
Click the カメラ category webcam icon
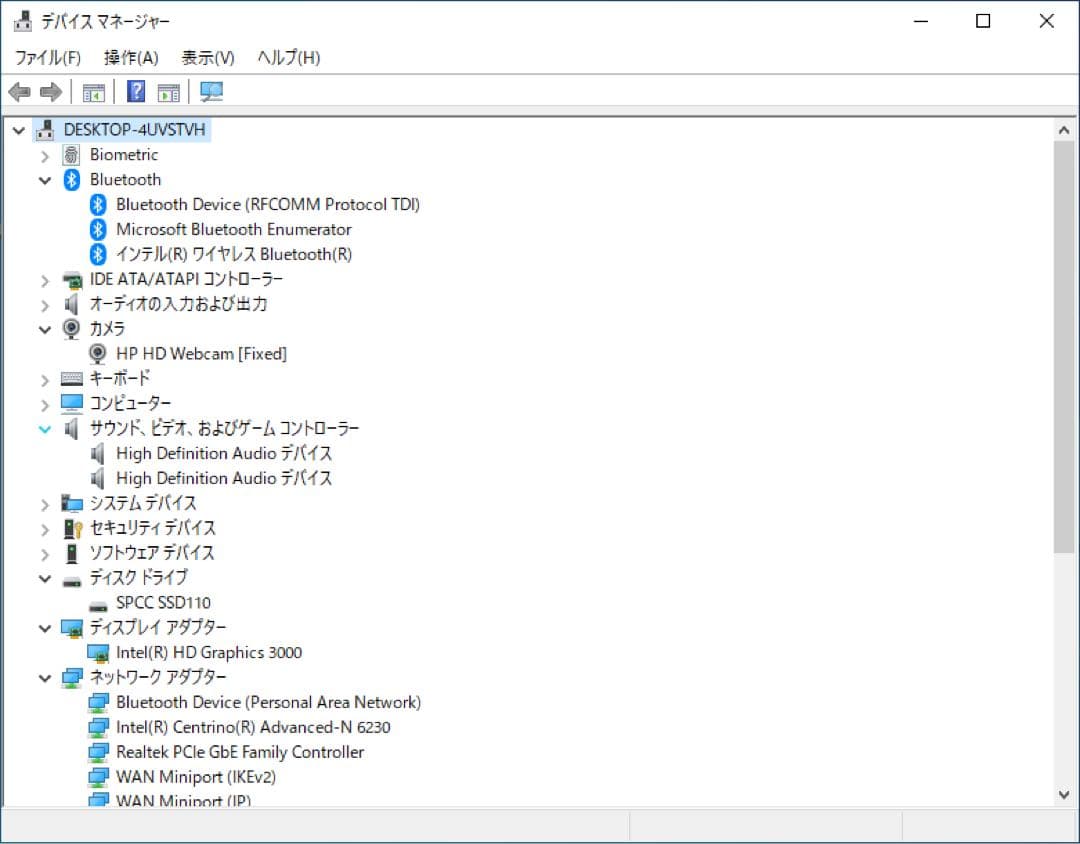pos(72,329)
